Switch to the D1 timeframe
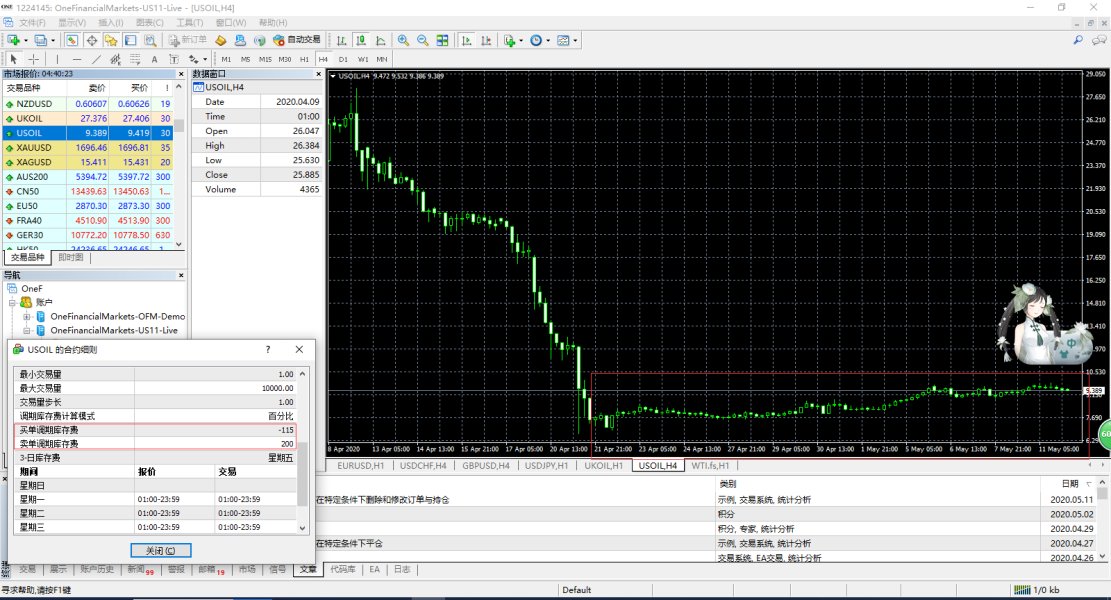1111x600 pixels. point(343,59)
